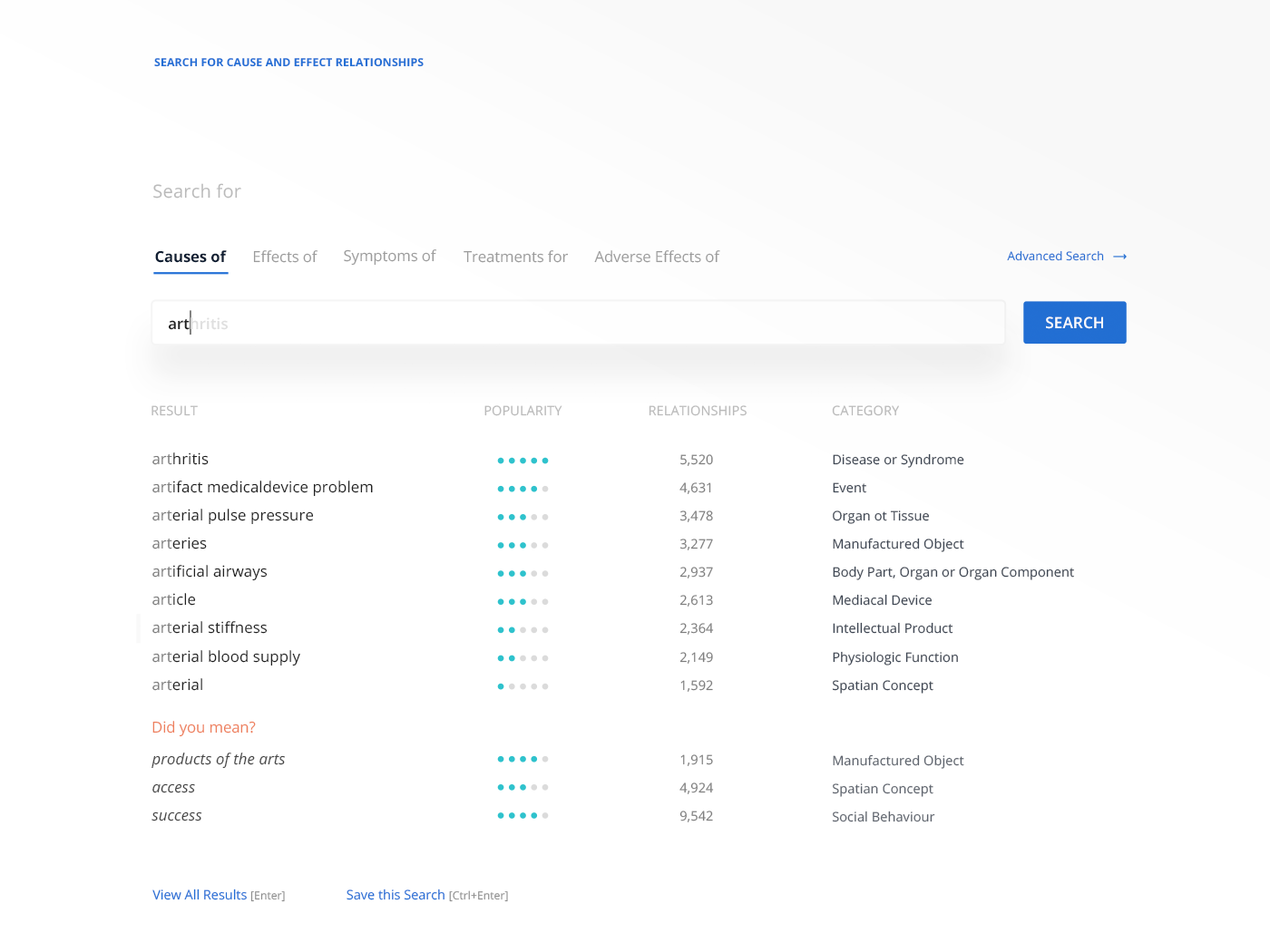
Task: Choose the suggestion products of the arts
Action: [218, 759]
